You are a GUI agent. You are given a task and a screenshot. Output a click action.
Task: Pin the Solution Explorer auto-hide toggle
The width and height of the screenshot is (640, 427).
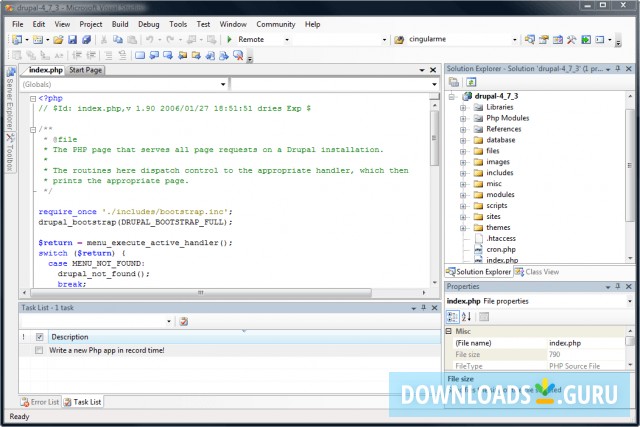(618, 68)
